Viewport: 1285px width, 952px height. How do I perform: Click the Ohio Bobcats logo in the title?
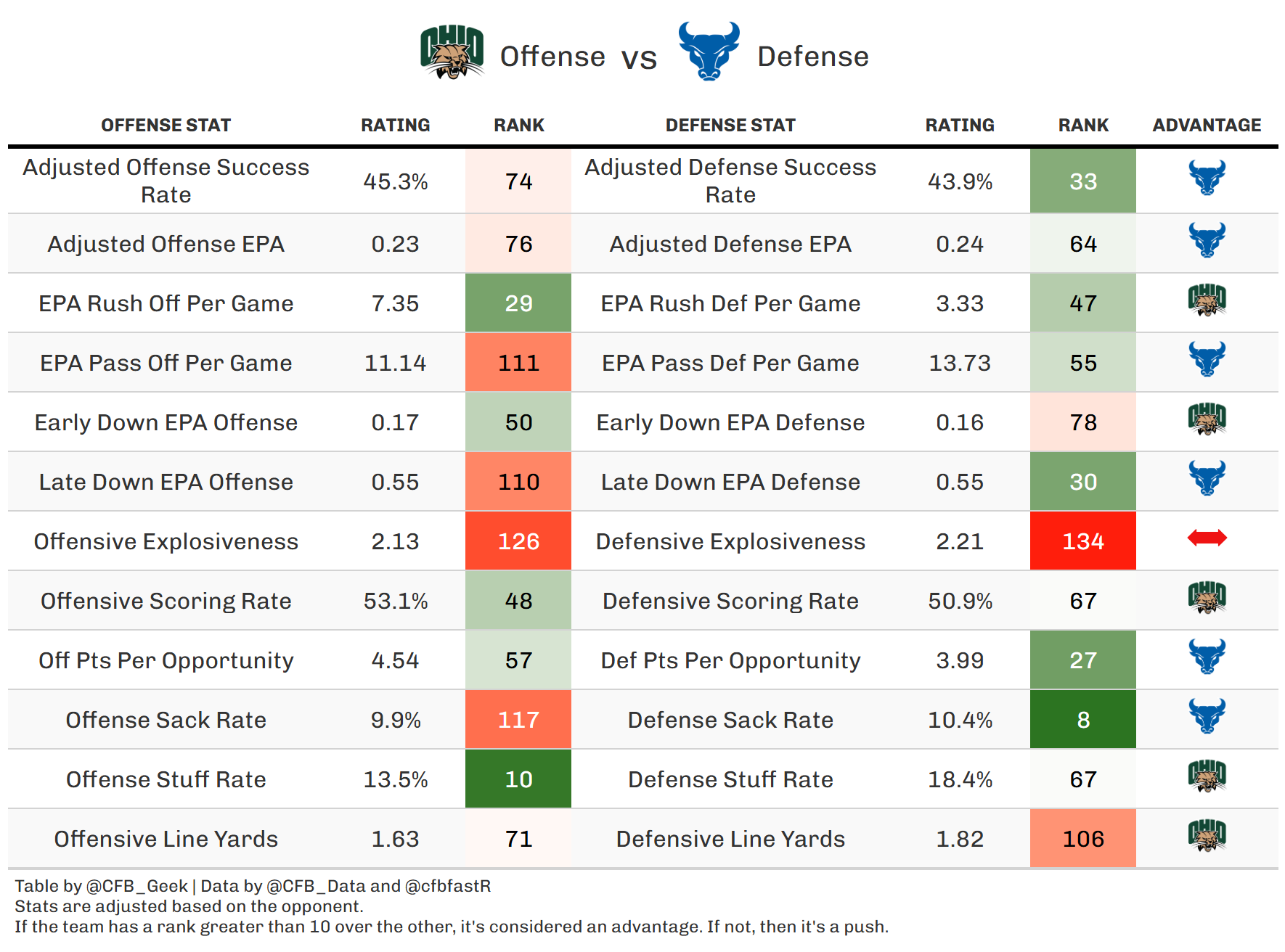tap(452, 52)
